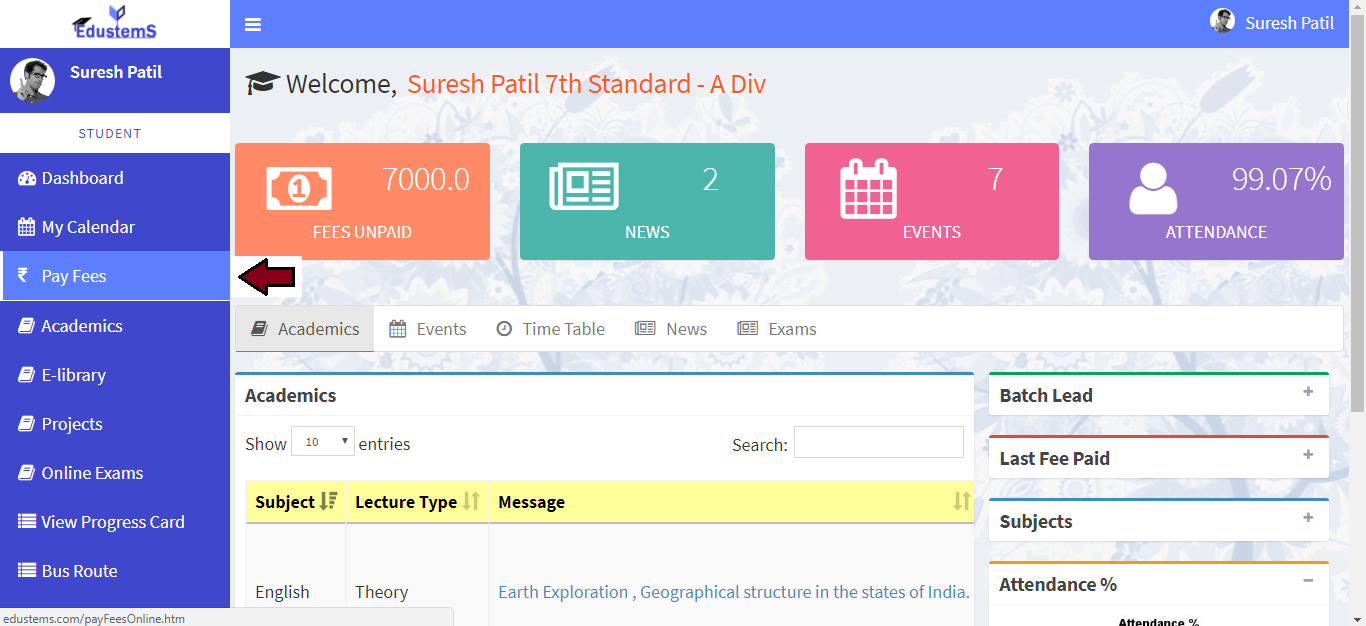The width and height of the screenshot is (1366, 626).
Task: Sort table by Subject column
Action: 296,502
